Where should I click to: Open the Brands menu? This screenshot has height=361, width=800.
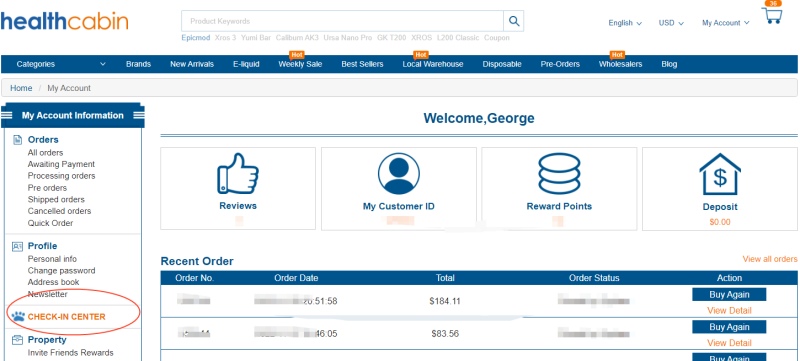(138, 64)
